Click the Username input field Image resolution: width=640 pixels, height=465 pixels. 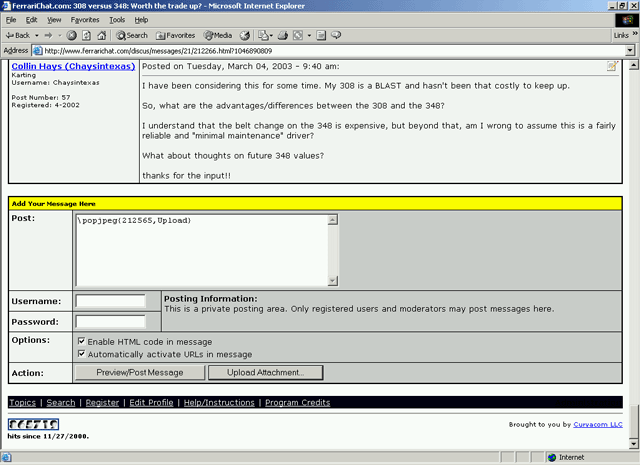pyautogui.click(x=110, y=301)
